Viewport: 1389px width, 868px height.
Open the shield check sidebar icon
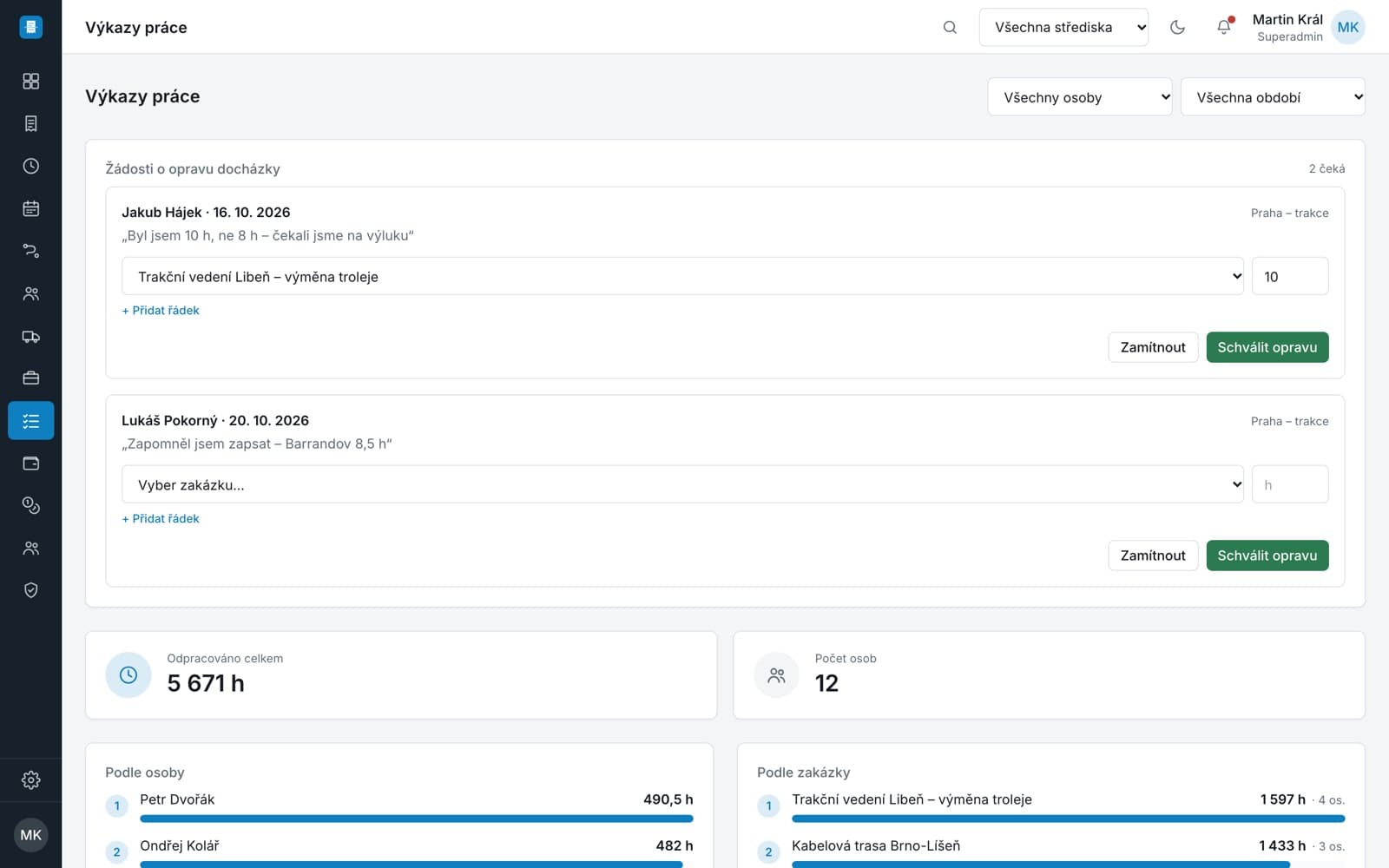click(x=30, y=590)
